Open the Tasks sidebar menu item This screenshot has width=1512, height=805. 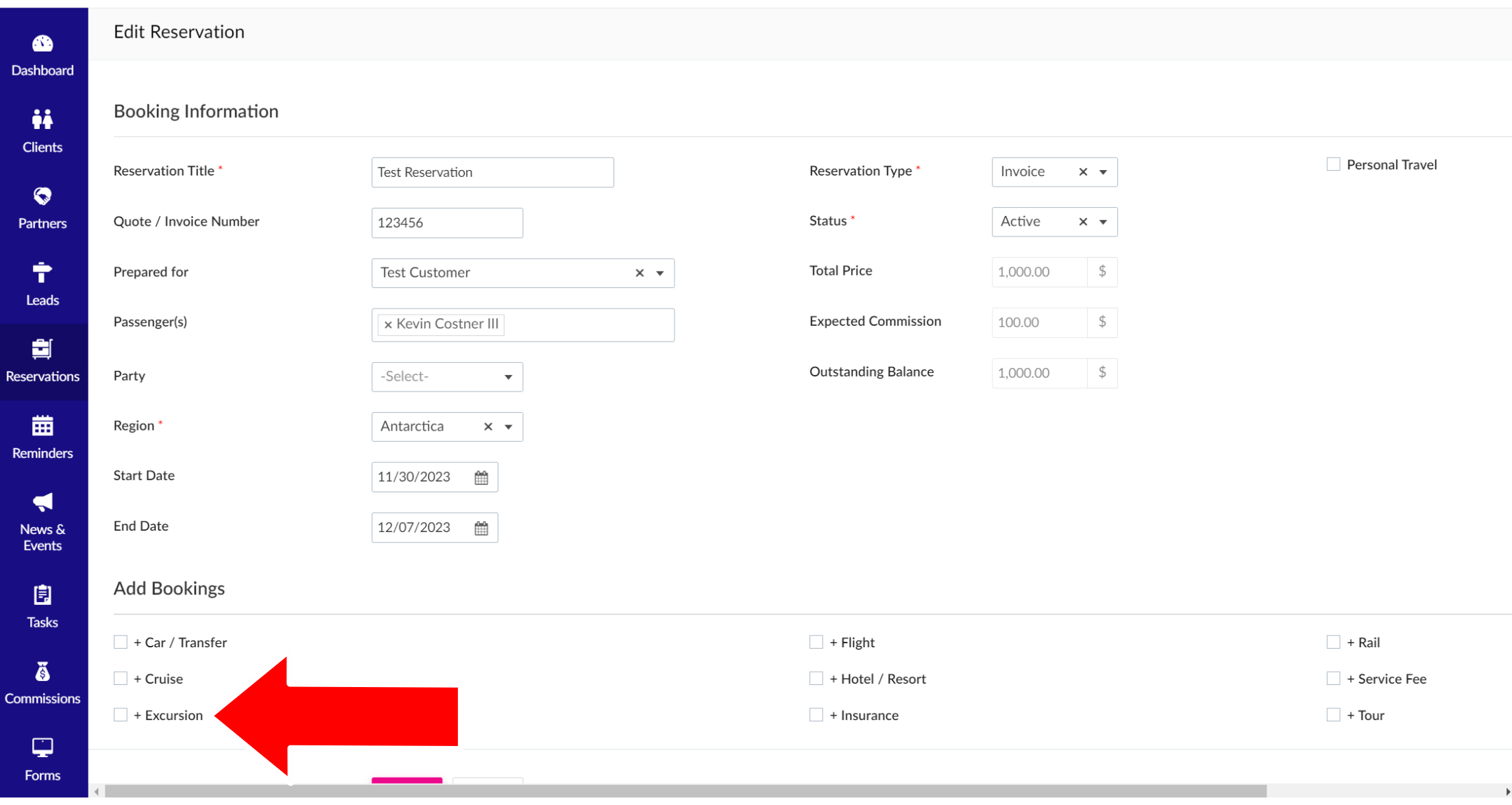42,606
